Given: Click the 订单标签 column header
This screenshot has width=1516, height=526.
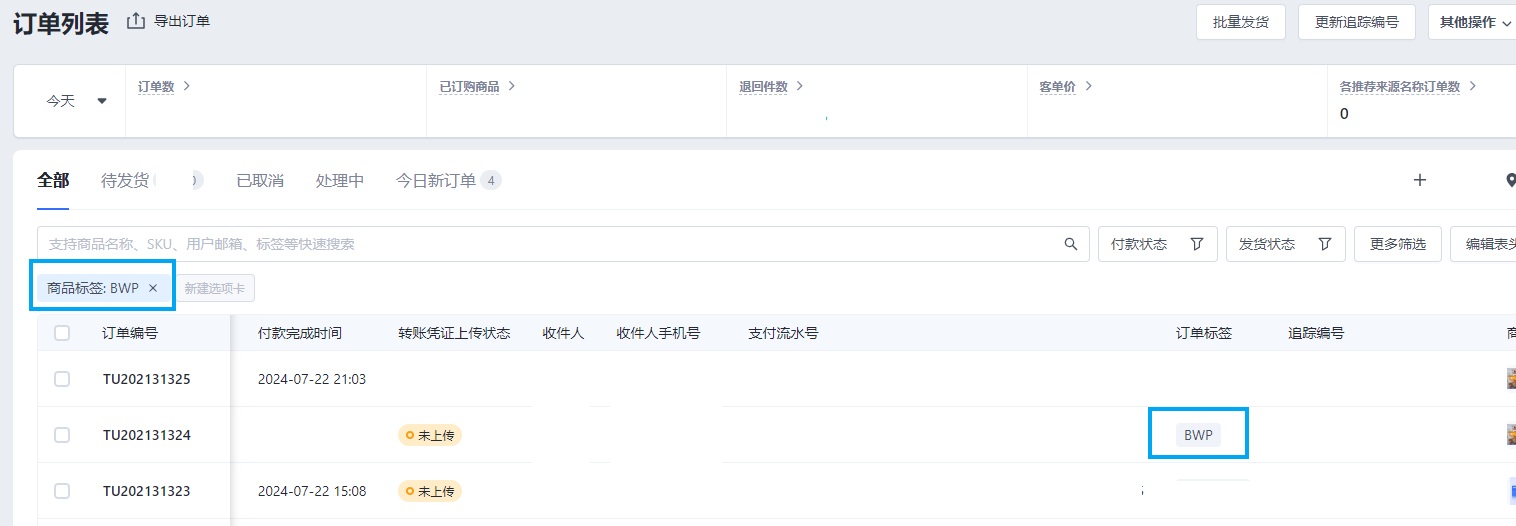Looking at the screenshot, I should [1204, 333].
